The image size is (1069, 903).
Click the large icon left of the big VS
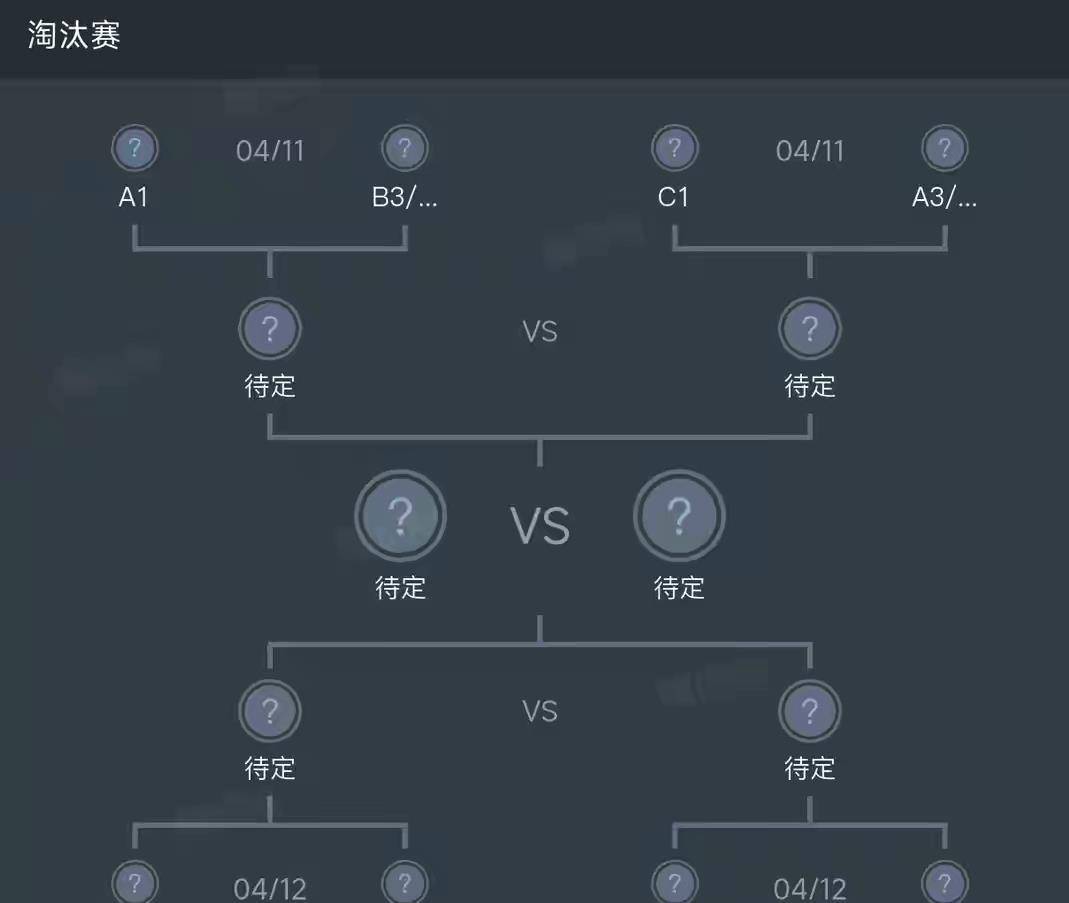click(x=400, y=516)
